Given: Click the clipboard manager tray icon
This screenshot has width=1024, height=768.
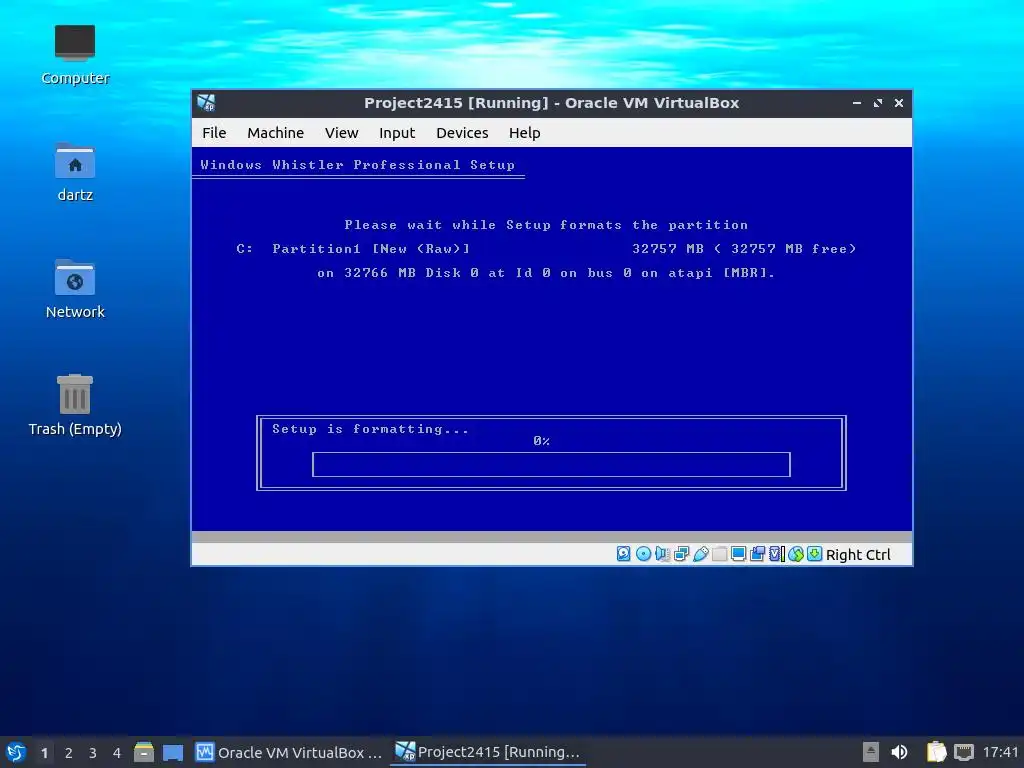Looking at the screenshot, I should click(x=936, y=752).
